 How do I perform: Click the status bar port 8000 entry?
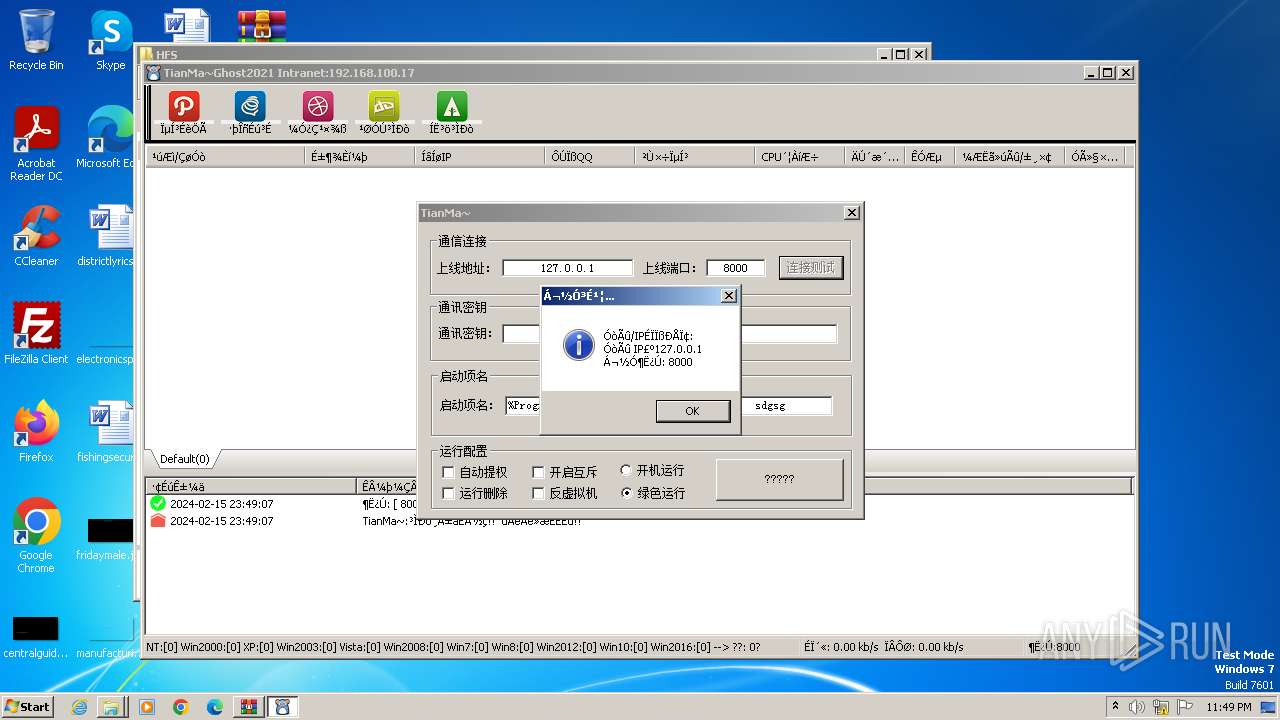tap(1054, 647)
